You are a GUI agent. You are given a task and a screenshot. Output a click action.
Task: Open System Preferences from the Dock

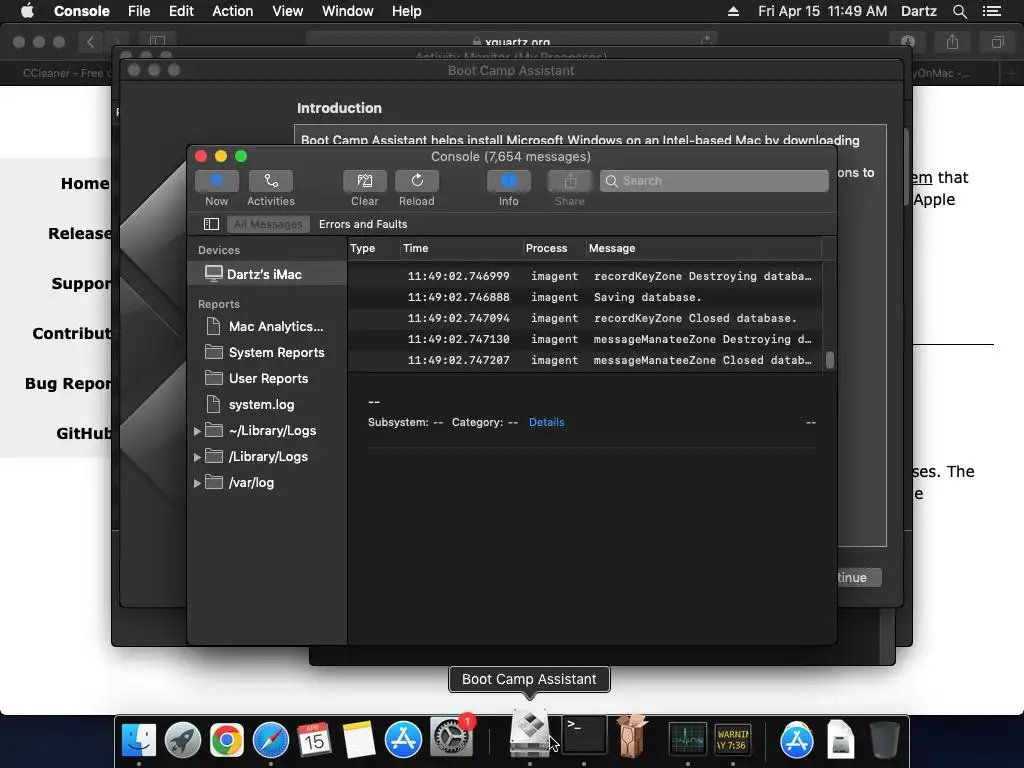click(450, 739)
